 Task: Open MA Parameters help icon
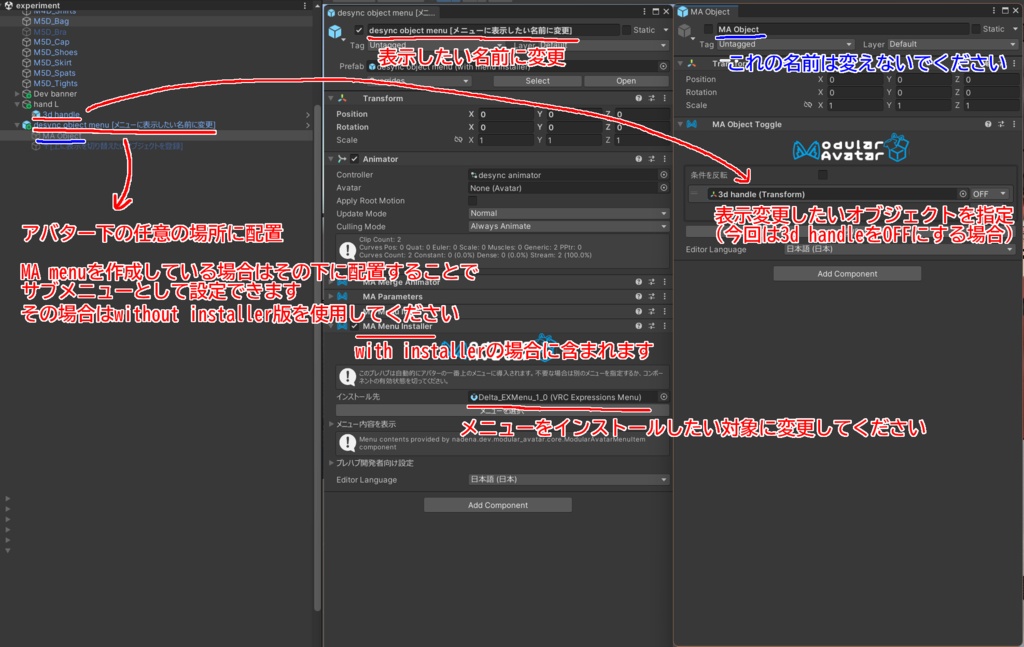click(638, 296)
